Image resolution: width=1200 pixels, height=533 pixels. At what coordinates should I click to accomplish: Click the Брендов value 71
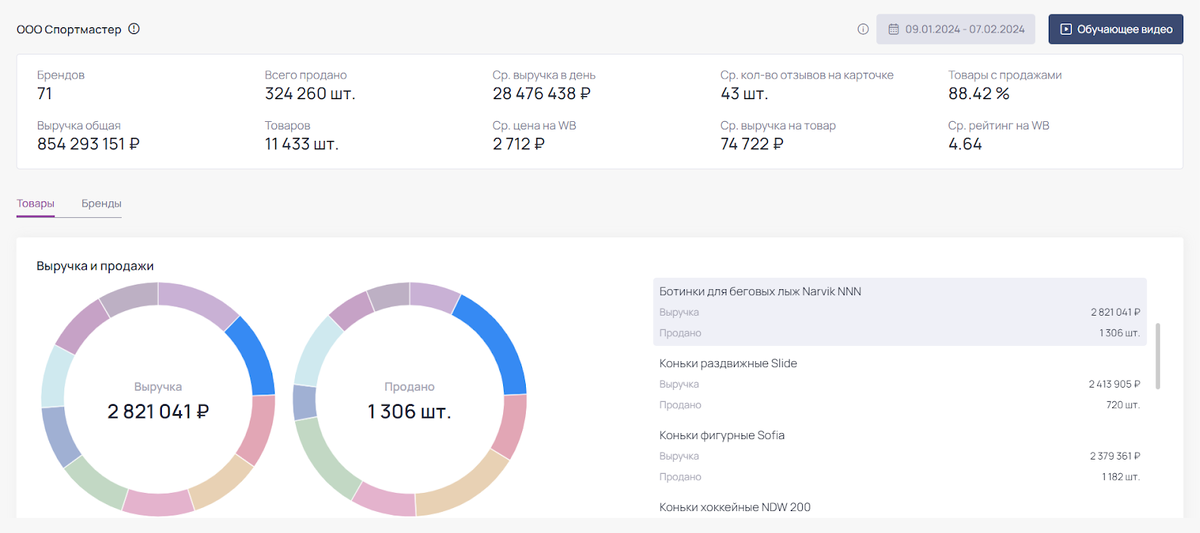tap(44, 94)
